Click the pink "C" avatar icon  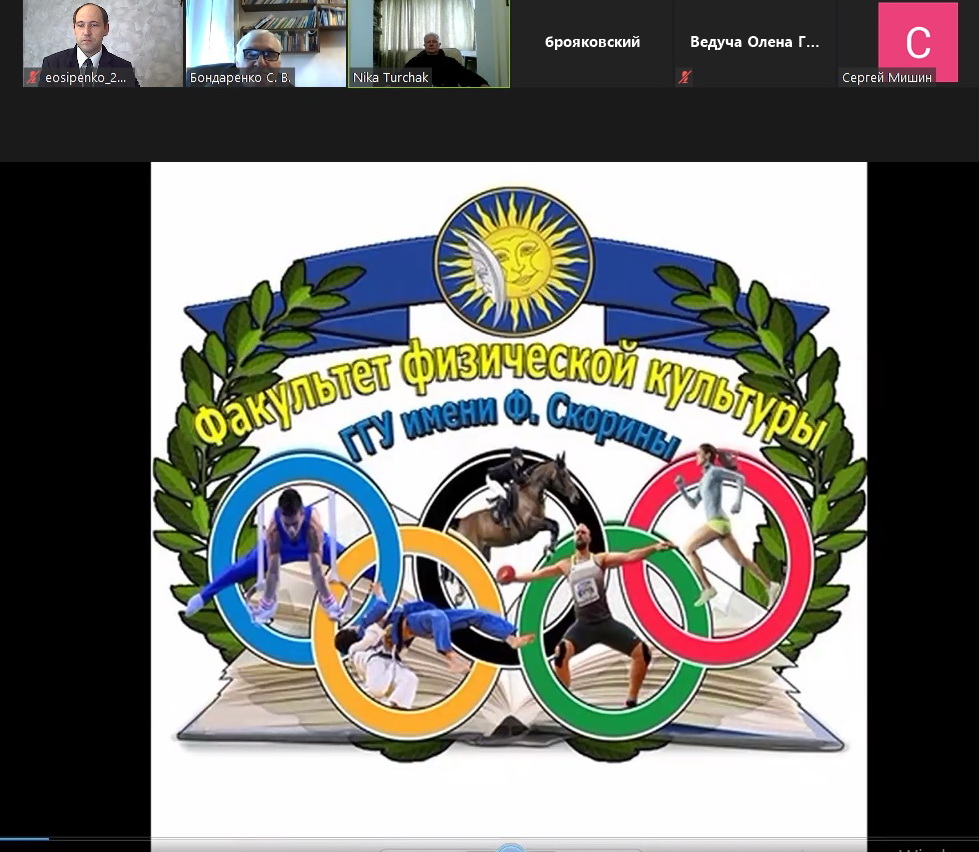(x=917, y=41)
